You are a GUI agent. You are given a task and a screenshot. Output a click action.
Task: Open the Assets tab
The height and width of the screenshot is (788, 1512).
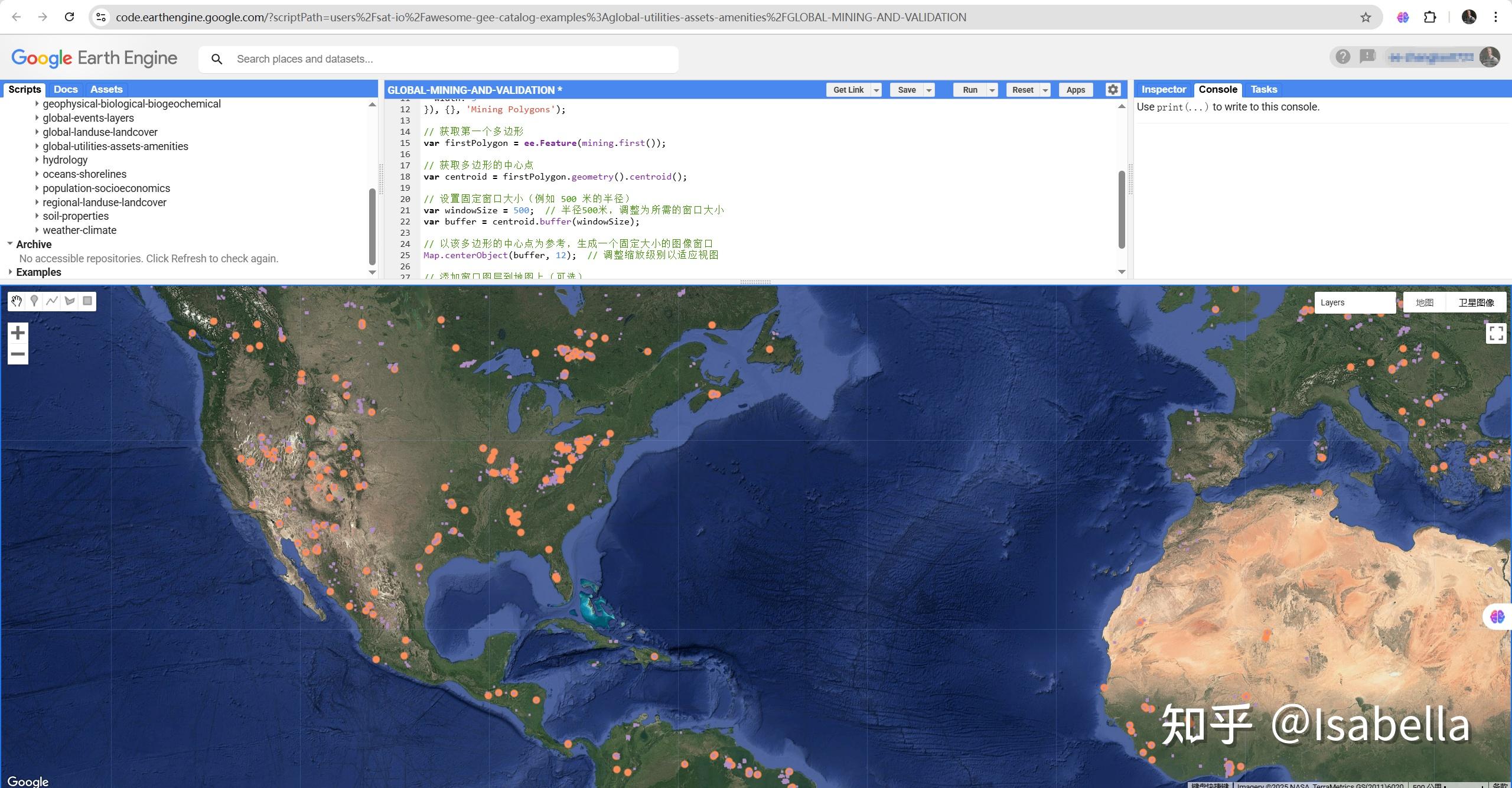[106, 89]
